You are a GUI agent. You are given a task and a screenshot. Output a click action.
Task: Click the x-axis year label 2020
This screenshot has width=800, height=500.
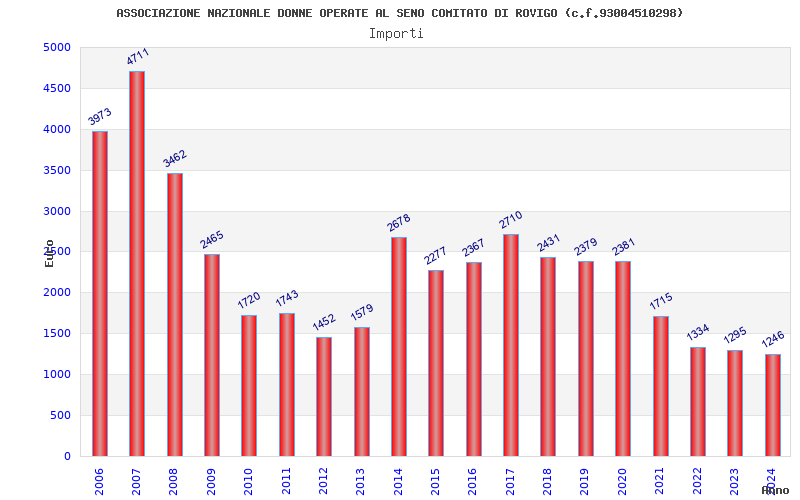(622, 481)
